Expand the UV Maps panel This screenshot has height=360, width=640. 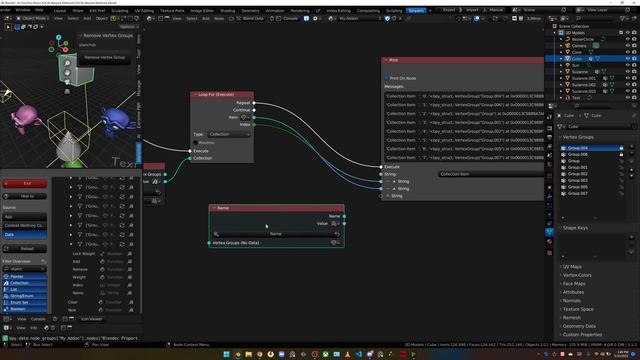coord(572,267)
